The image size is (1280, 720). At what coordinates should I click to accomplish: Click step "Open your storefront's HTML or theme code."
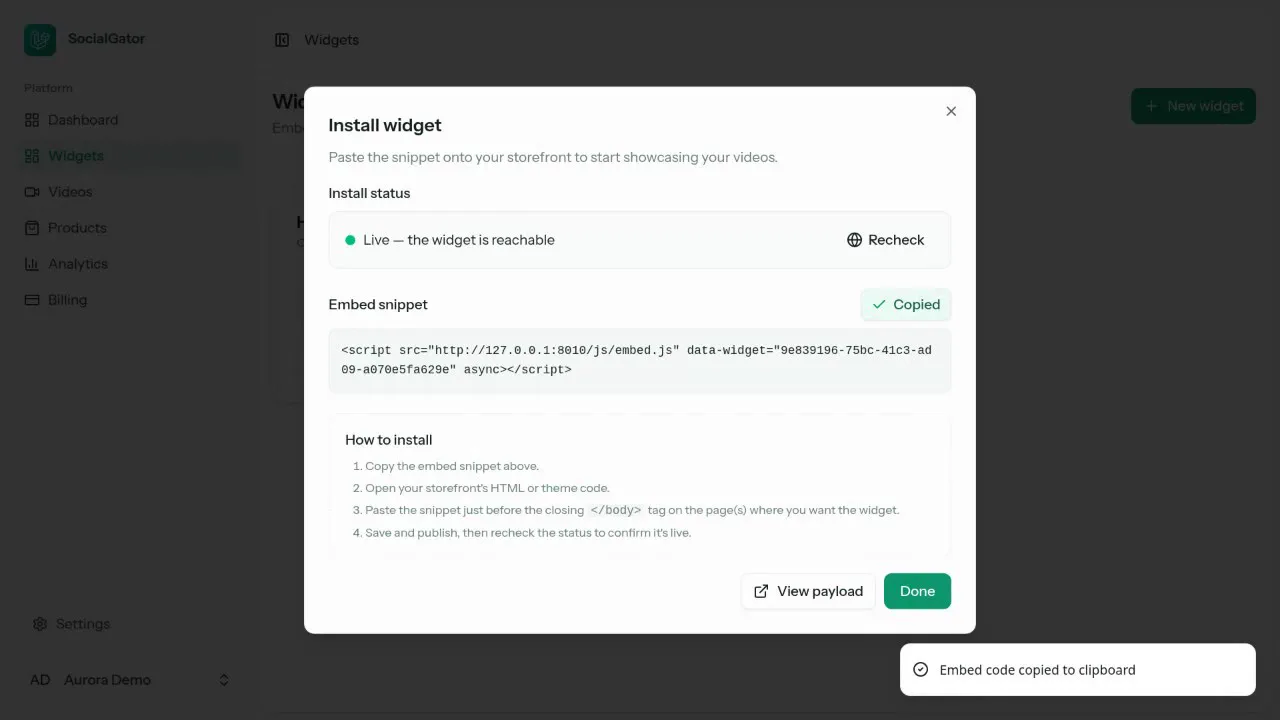coord(487,488)
